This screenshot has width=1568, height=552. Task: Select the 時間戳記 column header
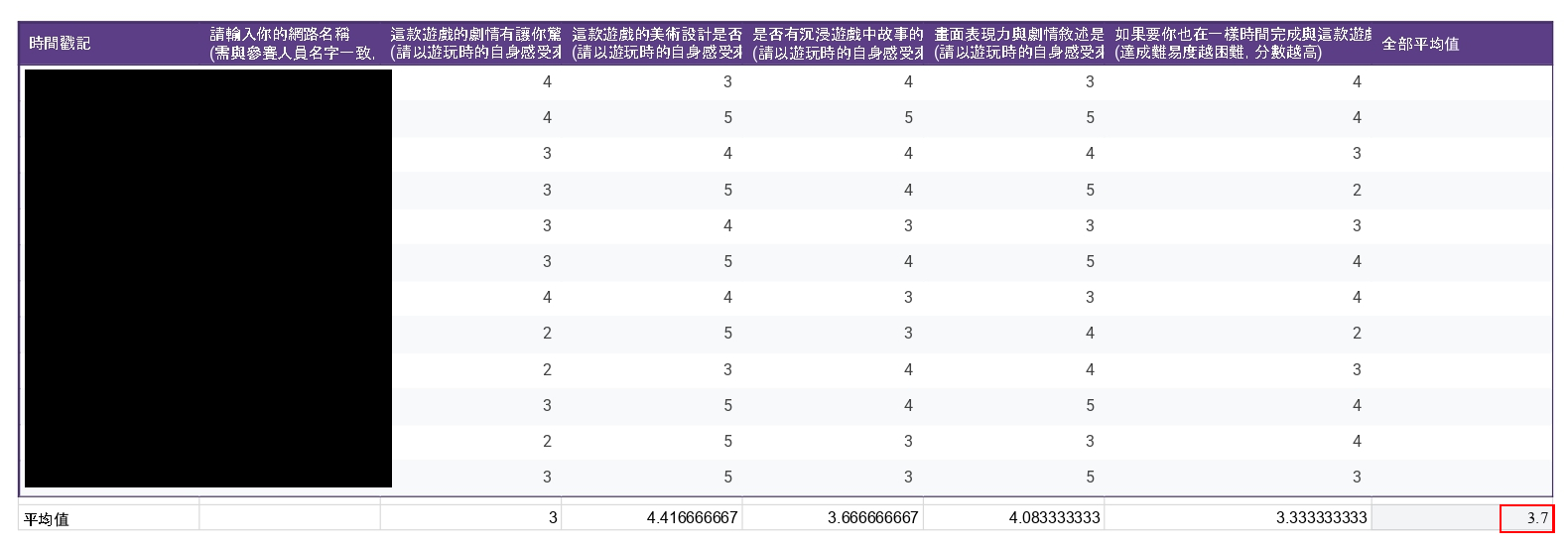pyautogui.click(x=110, y=44)
